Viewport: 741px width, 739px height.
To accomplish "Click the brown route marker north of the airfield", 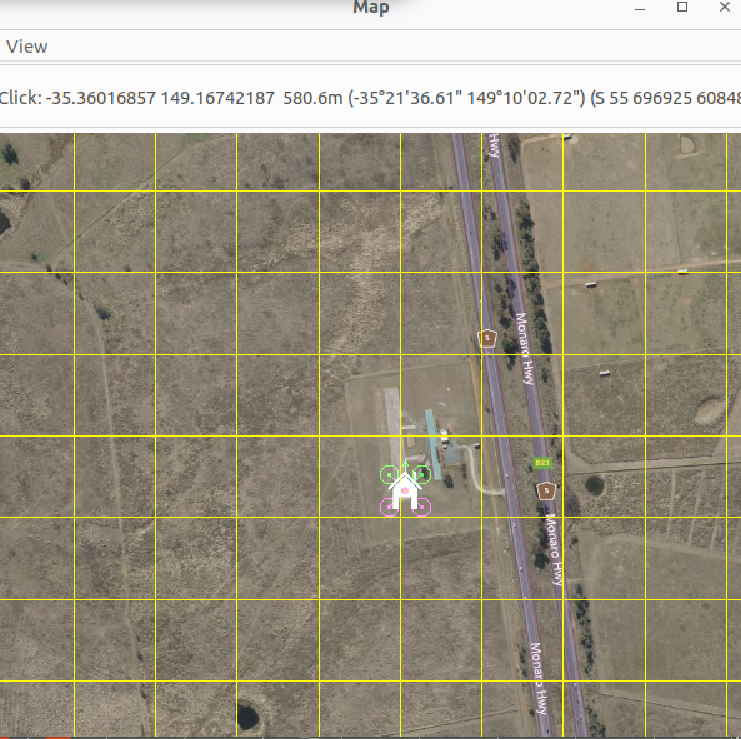I will (487, 338).
